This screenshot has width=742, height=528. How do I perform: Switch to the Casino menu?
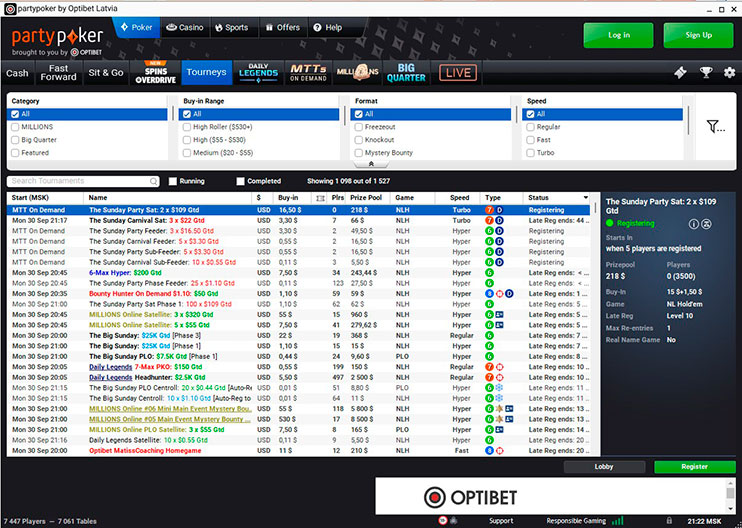point(185,27)
